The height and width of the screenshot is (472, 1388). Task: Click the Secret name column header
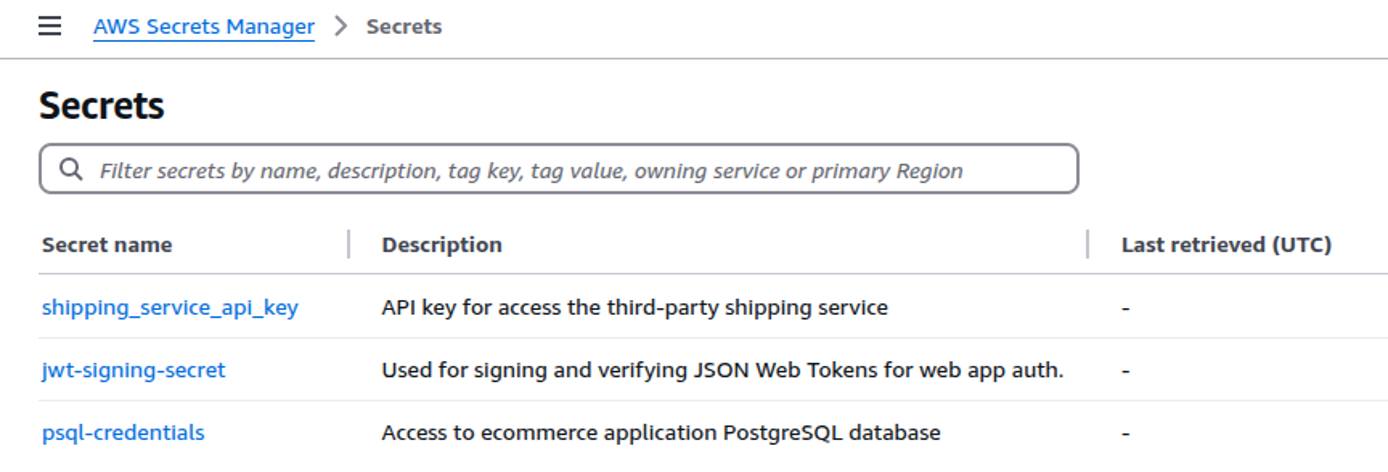[107, 245]
